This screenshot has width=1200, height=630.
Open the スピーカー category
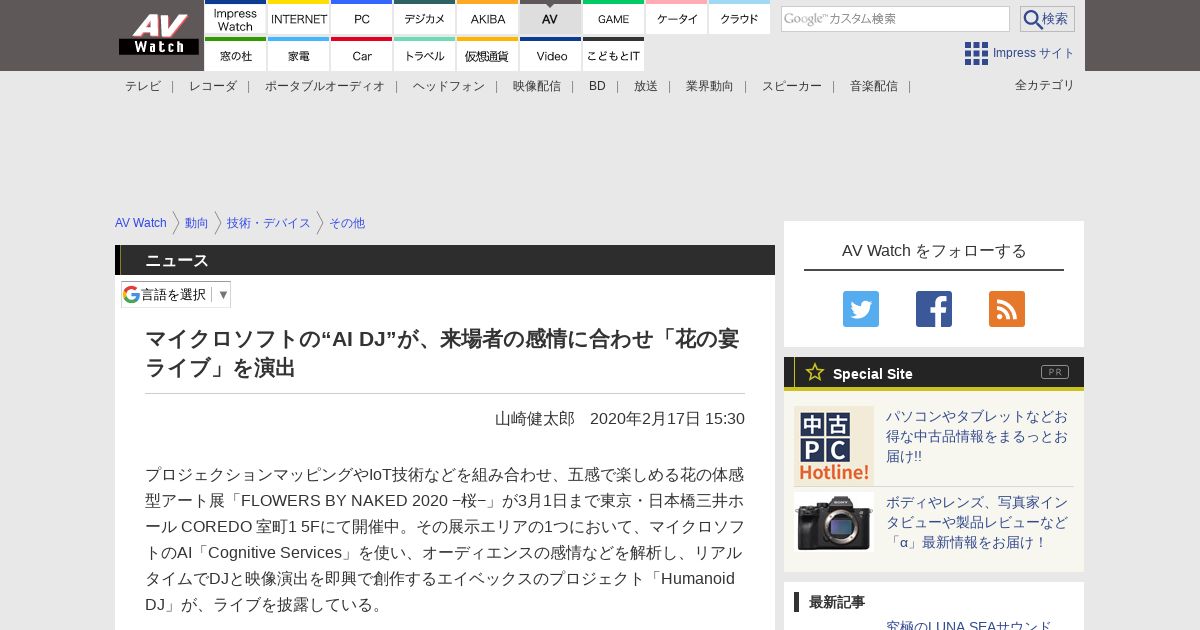(x=792, y=86)
